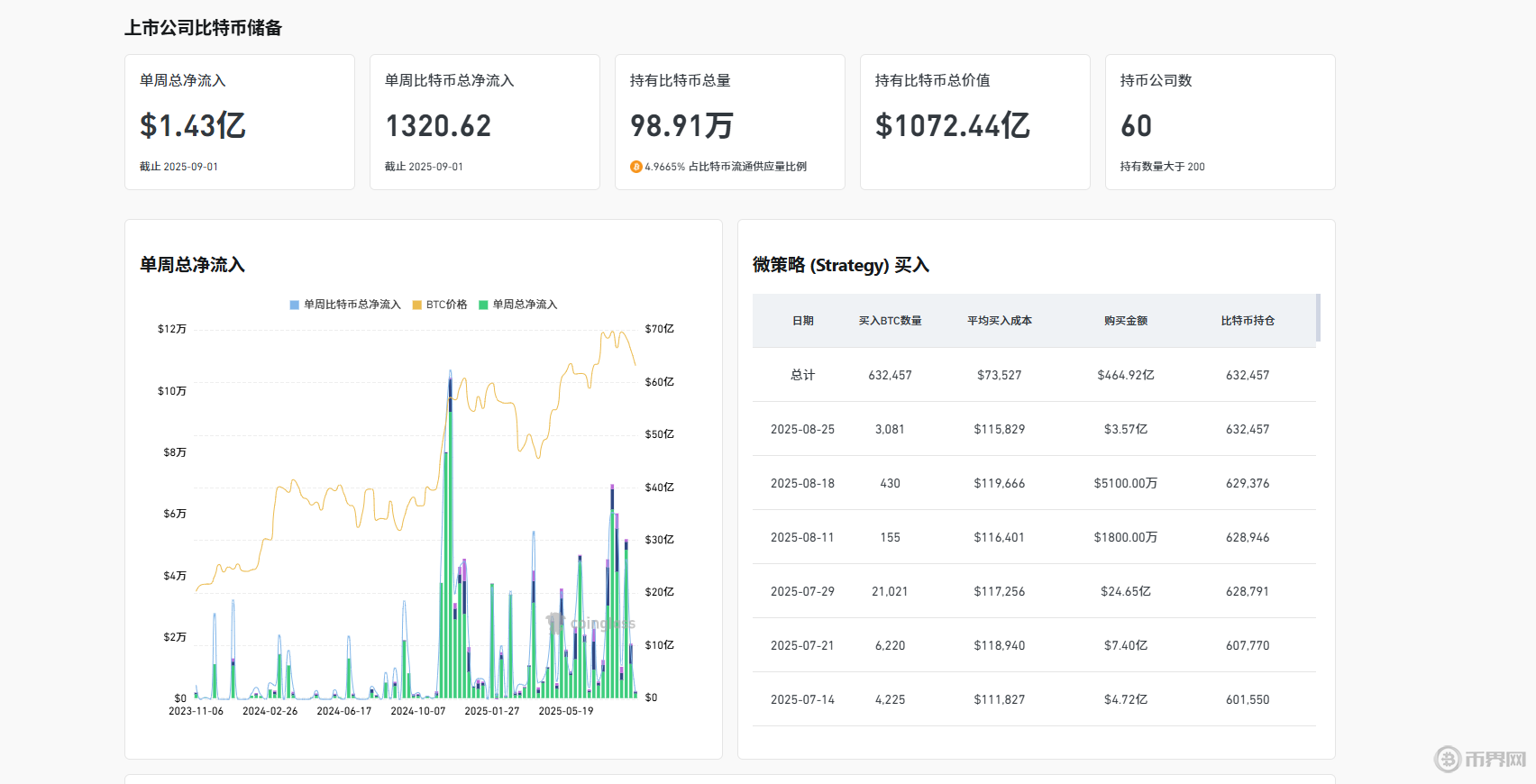This screenshot has height=784, width=1536.
Task: Click the 持有比特币总价值 card
Action: [974, 122]
